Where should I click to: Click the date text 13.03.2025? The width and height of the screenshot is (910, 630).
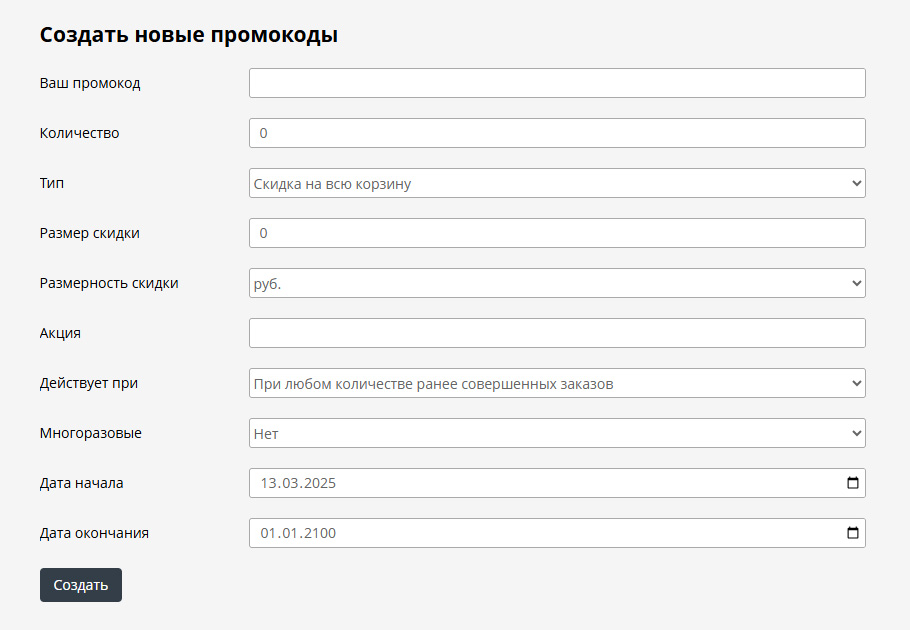298,483
